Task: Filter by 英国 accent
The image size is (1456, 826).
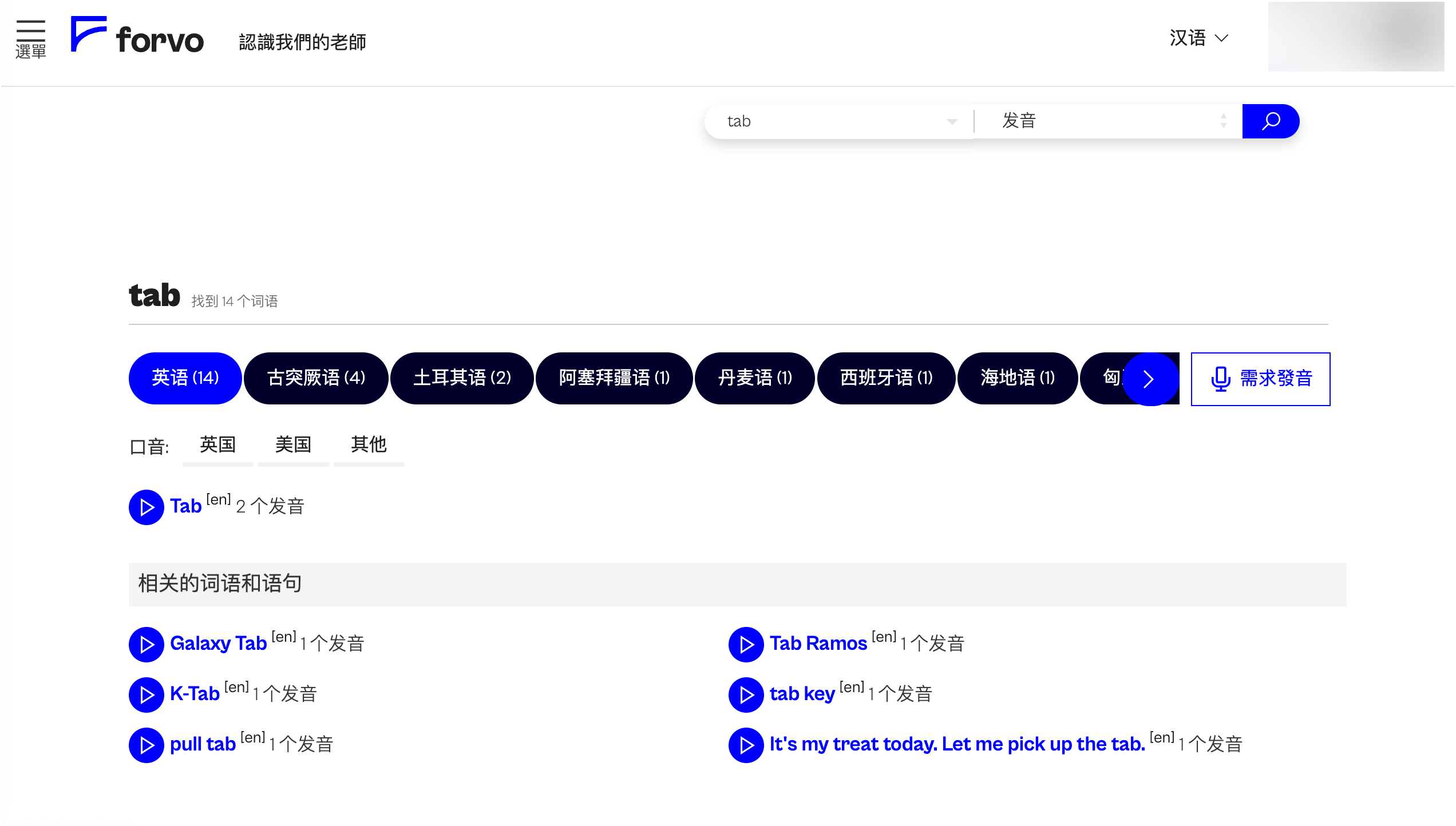Action: coord(217,445)
